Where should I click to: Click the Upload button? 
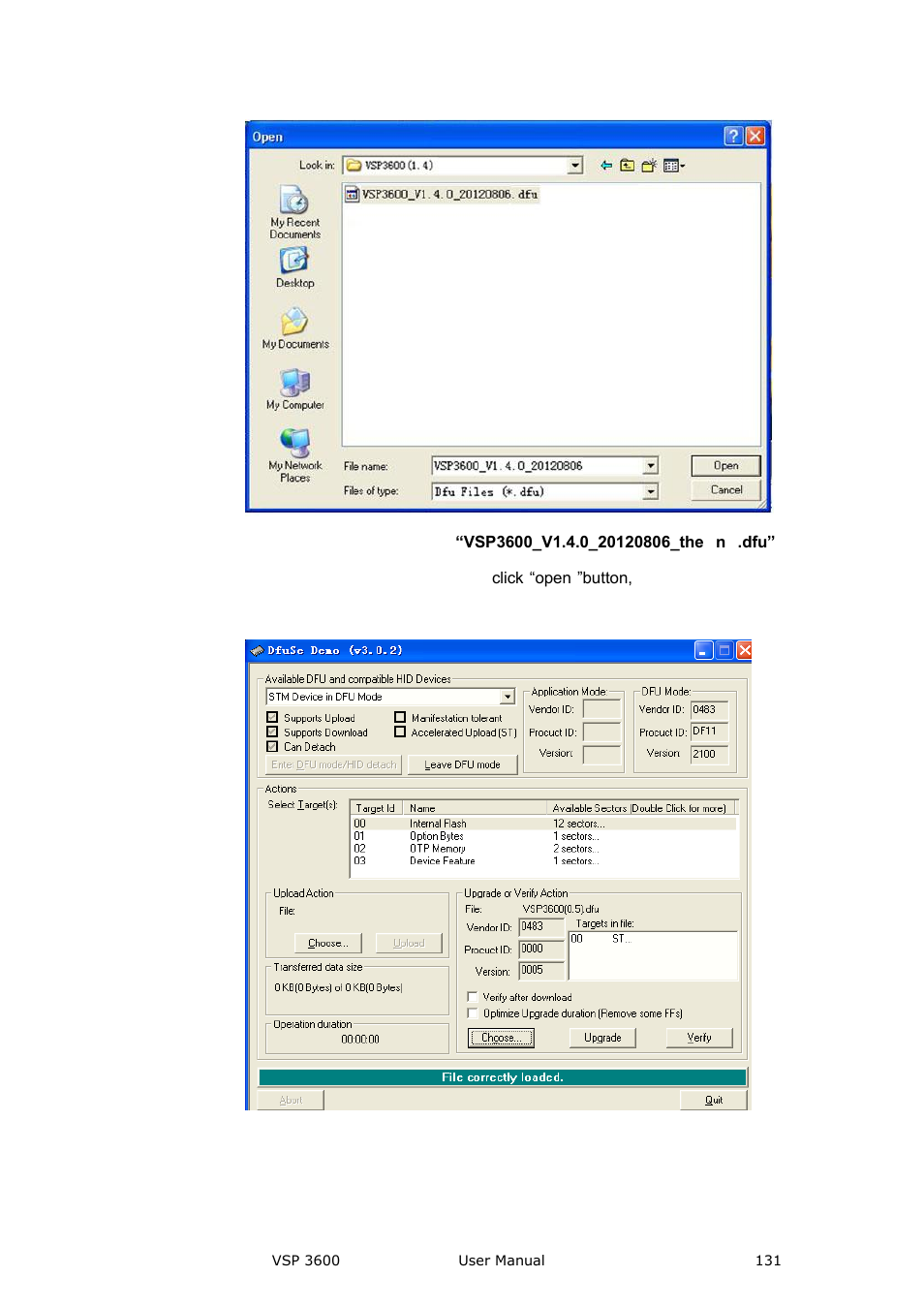tap(409, 943)
